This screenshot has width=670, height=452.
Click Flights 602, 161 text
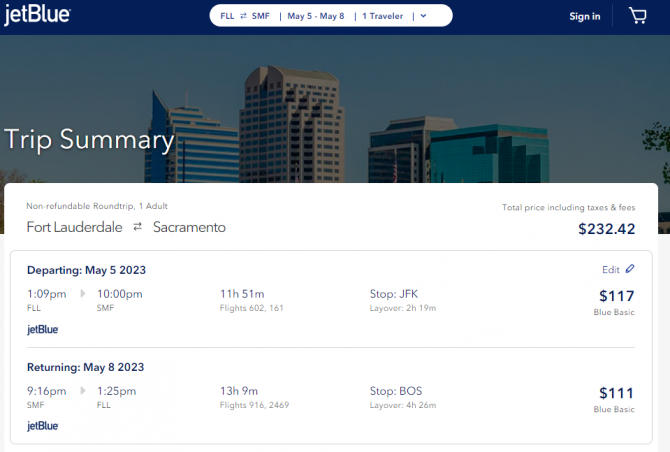pyautogui.click(x=252, y=308)
